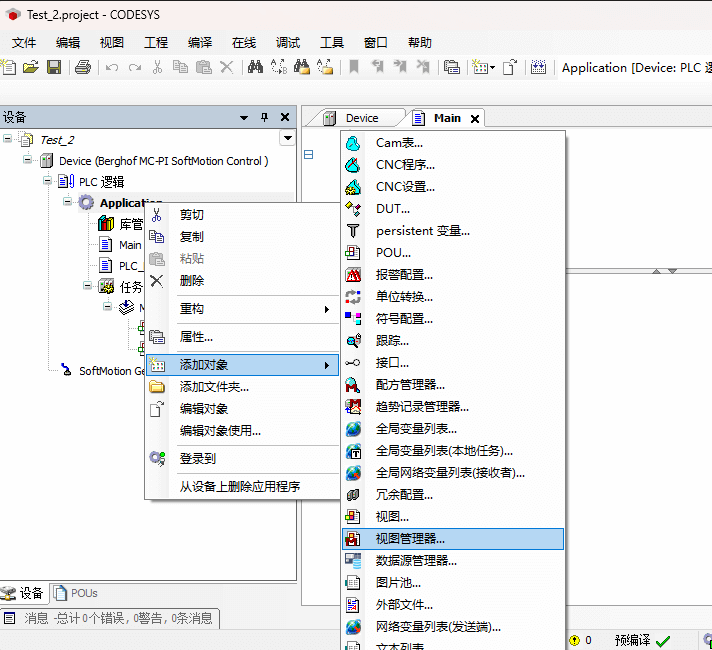712x650 pixels.
Task: Pin the 设备 panel with auto-hide button
Action: pos(264,117)
